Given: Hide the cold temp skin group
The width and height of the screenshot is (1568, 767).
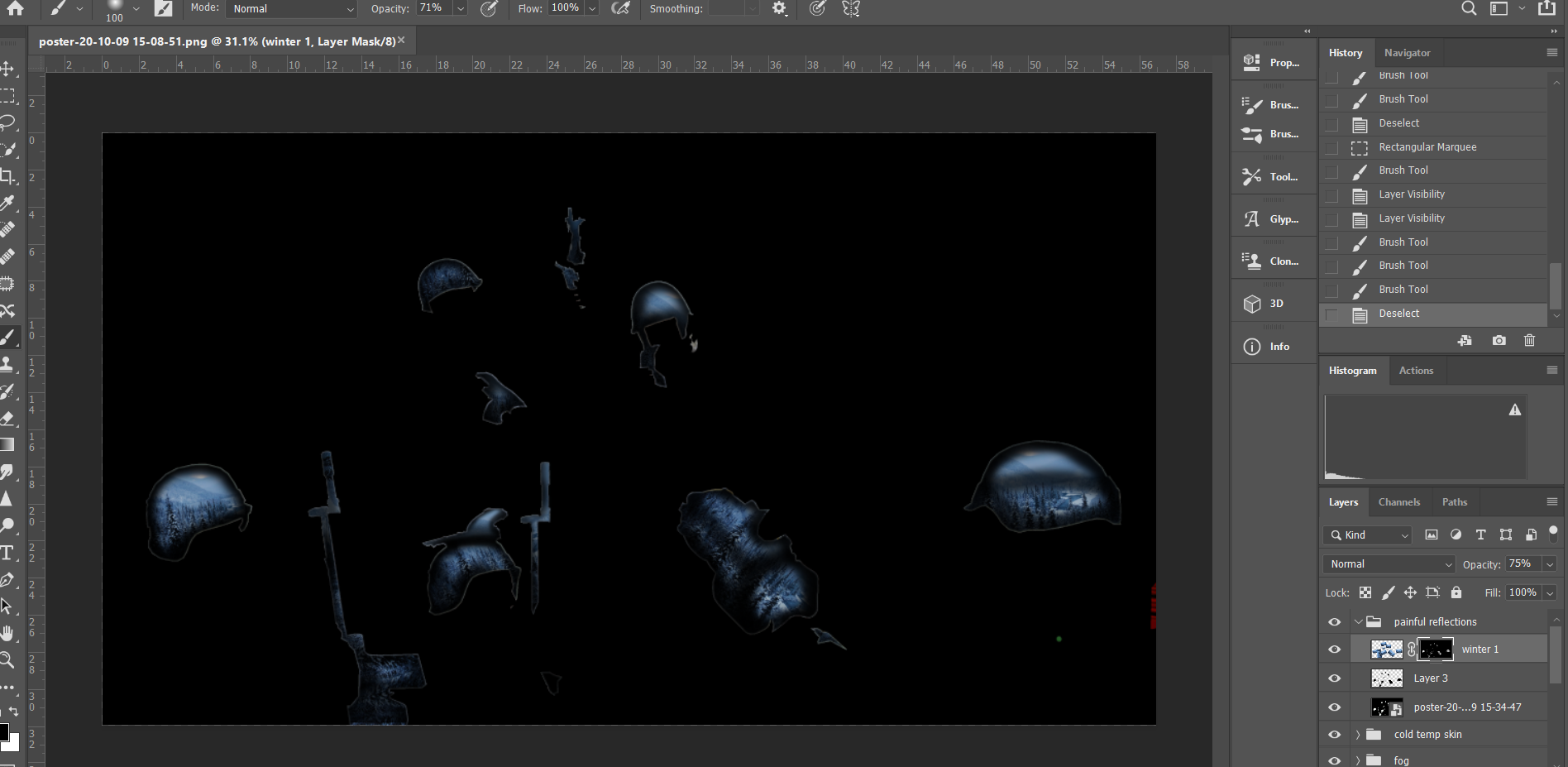Looking at the screenshot, I should pos(1334,735).
